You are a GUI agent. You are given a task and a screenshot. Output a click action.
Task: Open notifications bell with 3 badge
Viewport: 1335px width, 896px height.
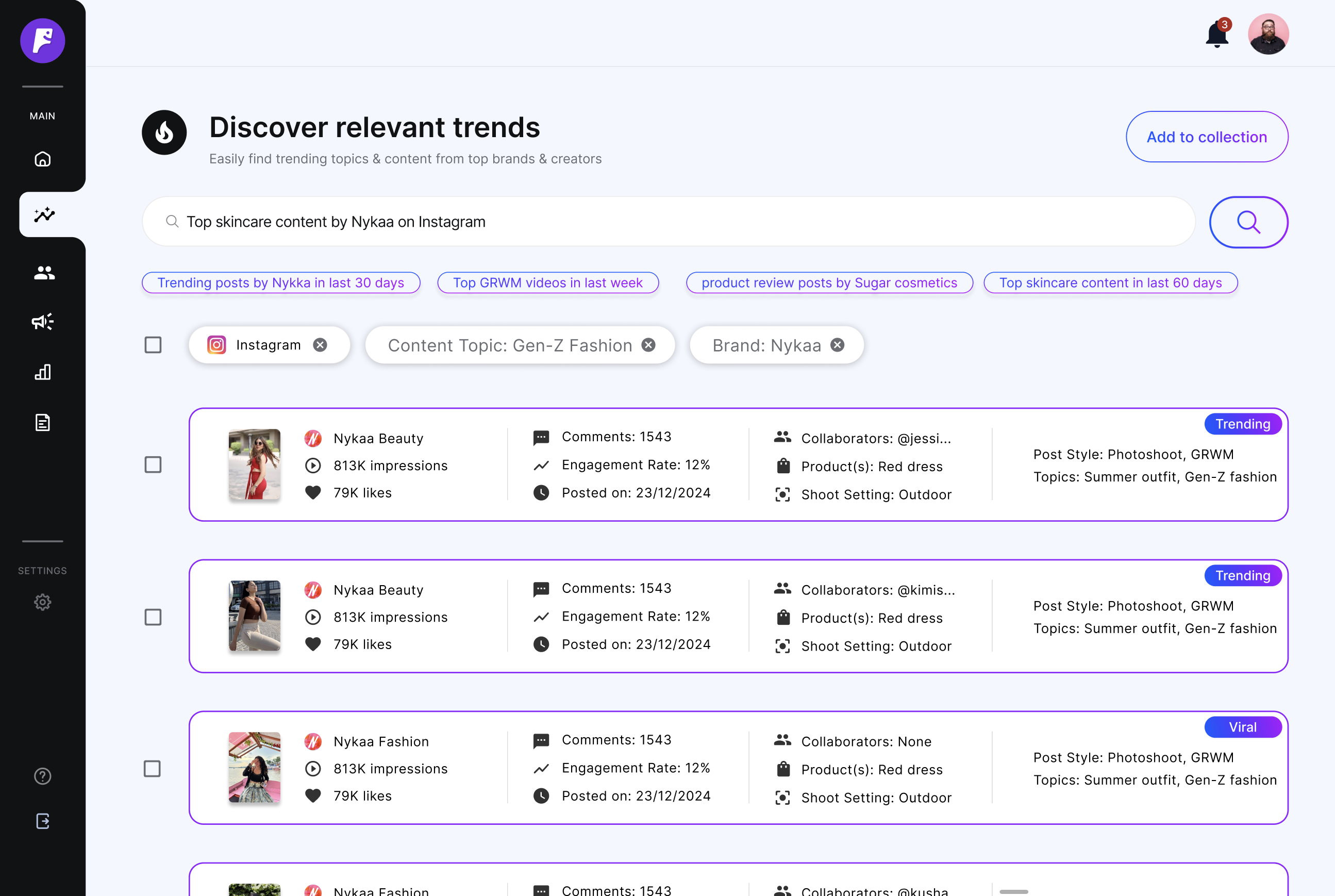click(x=1217, y=34)
